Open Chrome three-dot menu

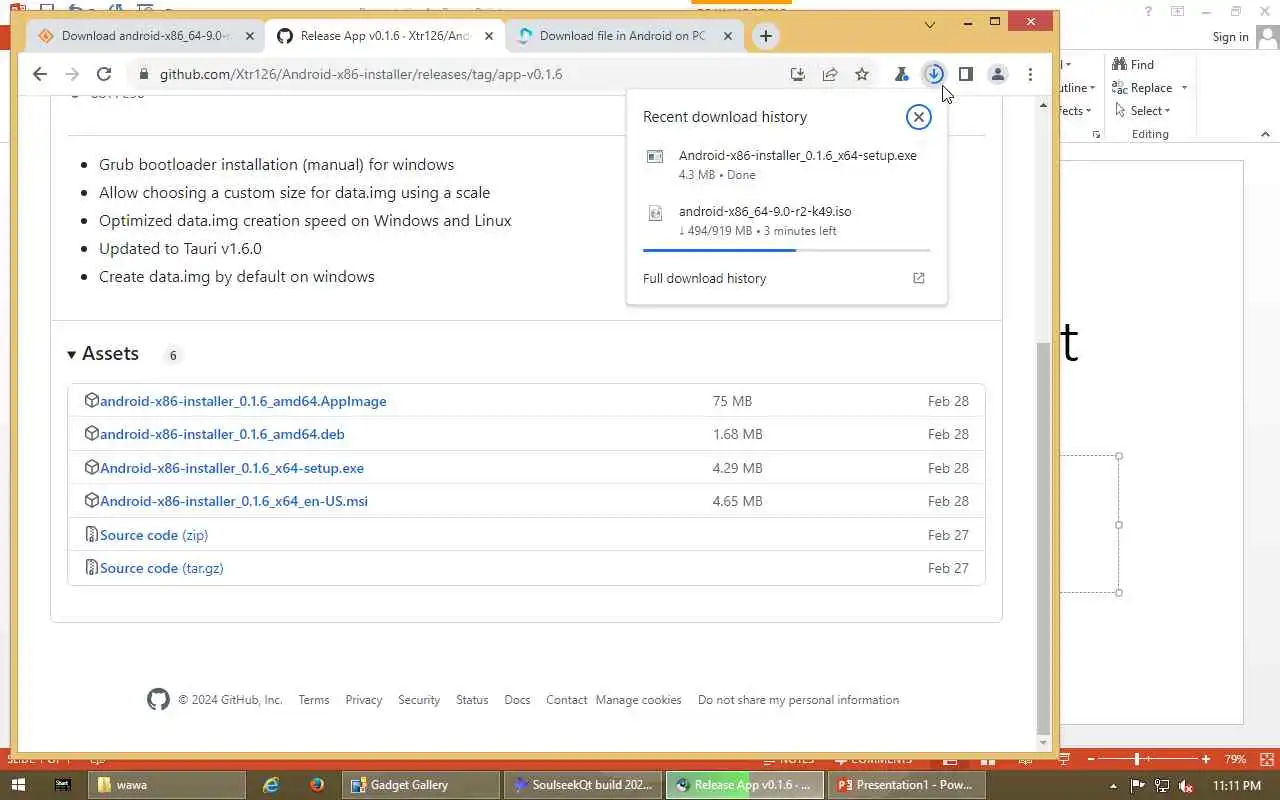[x=1030, y=74]
